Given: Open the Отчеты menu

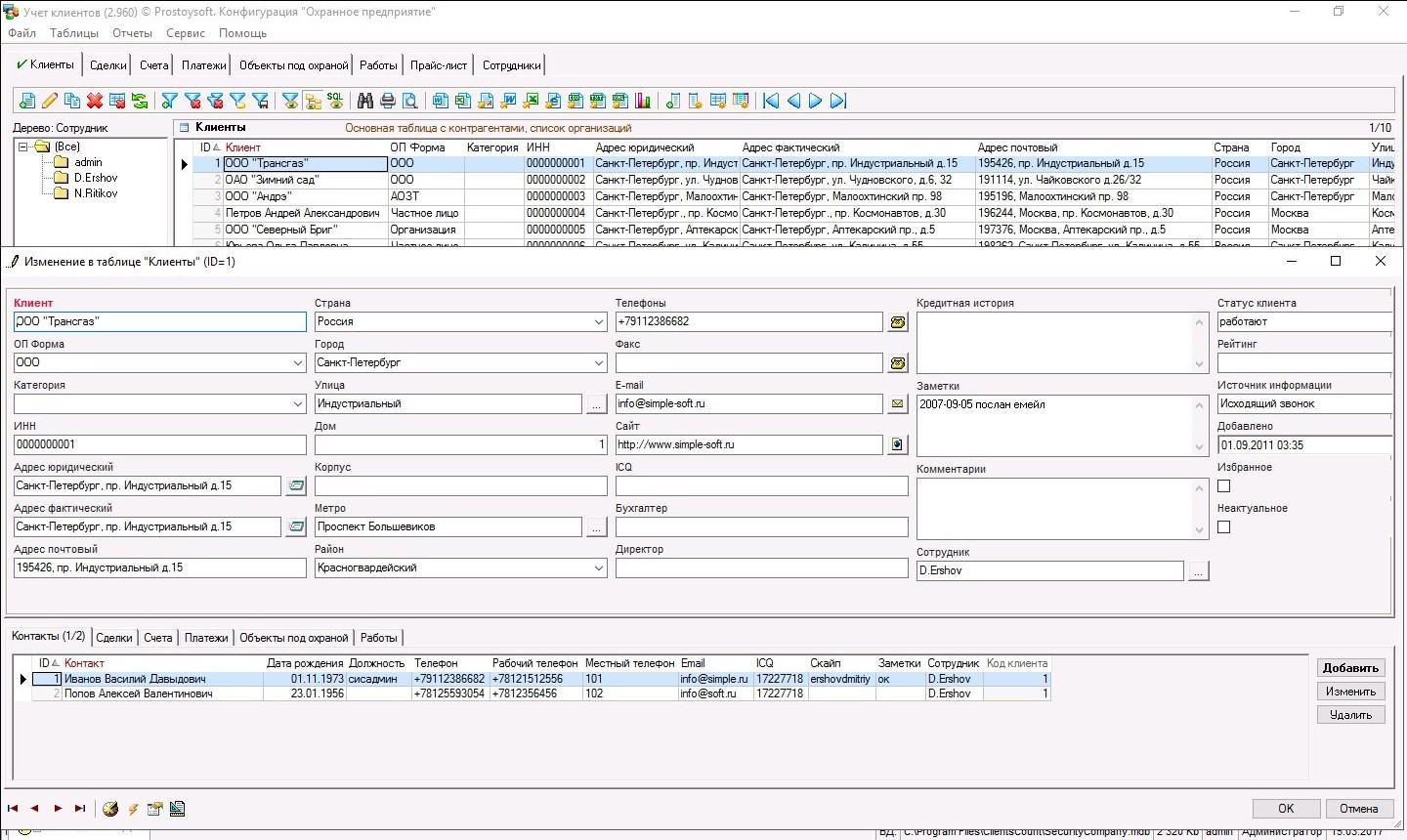Looking at the screenshot, I should [x=132, y=33].
